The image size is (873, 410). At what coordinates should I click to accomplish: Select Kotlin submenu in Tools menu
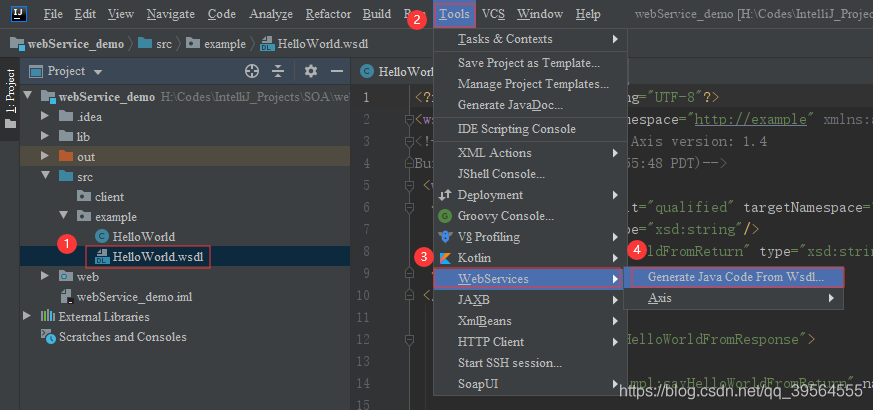point(476,258)
